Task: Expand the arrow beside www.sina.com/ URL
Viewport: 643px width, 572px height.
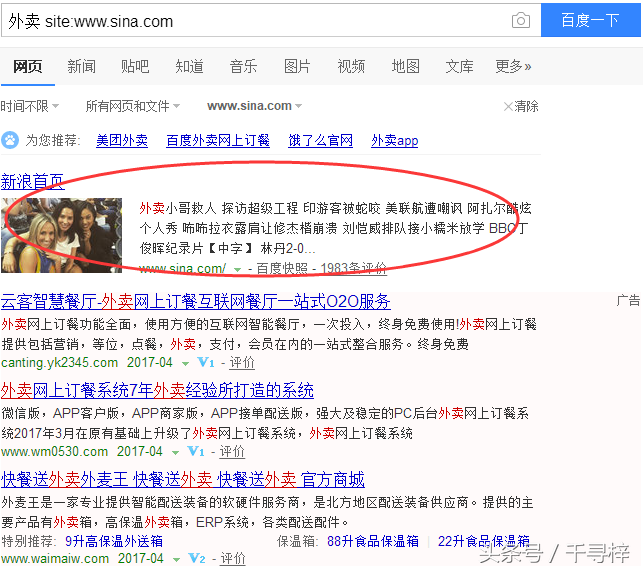Action: pyautogui.click(x=237, y=269)
